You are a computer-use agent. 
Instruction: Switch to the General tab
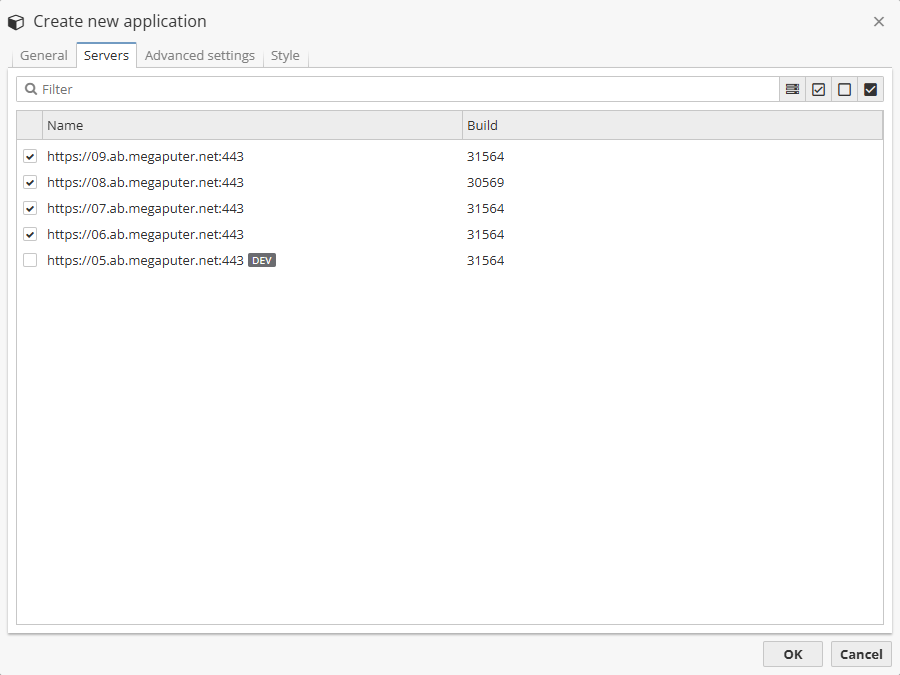(44, 56)
